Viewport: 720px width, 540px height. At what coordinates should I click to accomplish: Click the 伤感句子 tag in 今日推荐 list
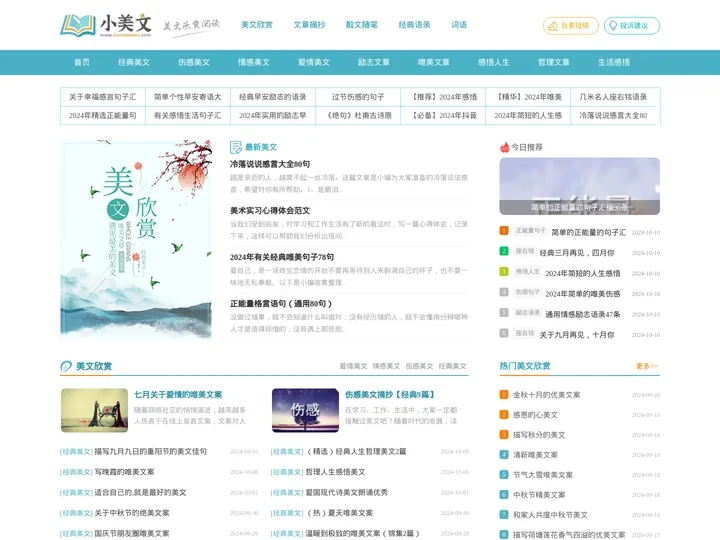528,292
